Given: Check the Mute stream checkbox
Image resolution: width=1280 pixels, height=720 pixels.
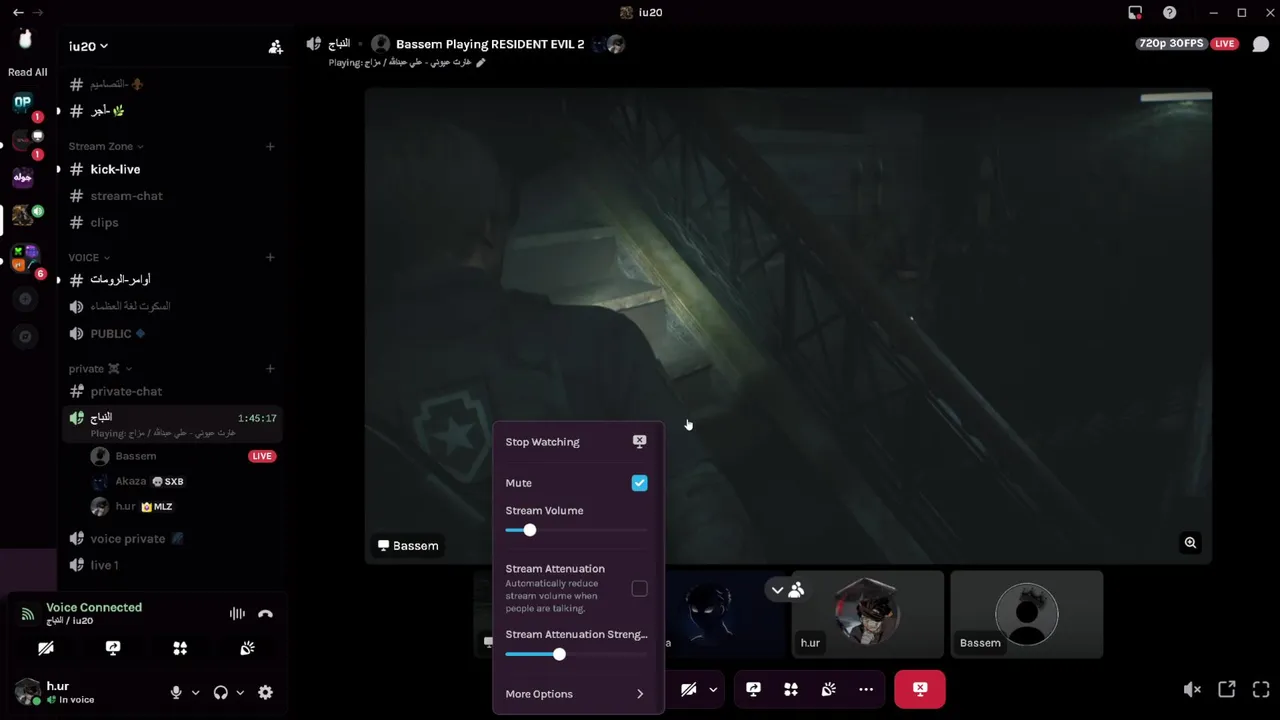Looking at the screenshot, I should 639,483.
